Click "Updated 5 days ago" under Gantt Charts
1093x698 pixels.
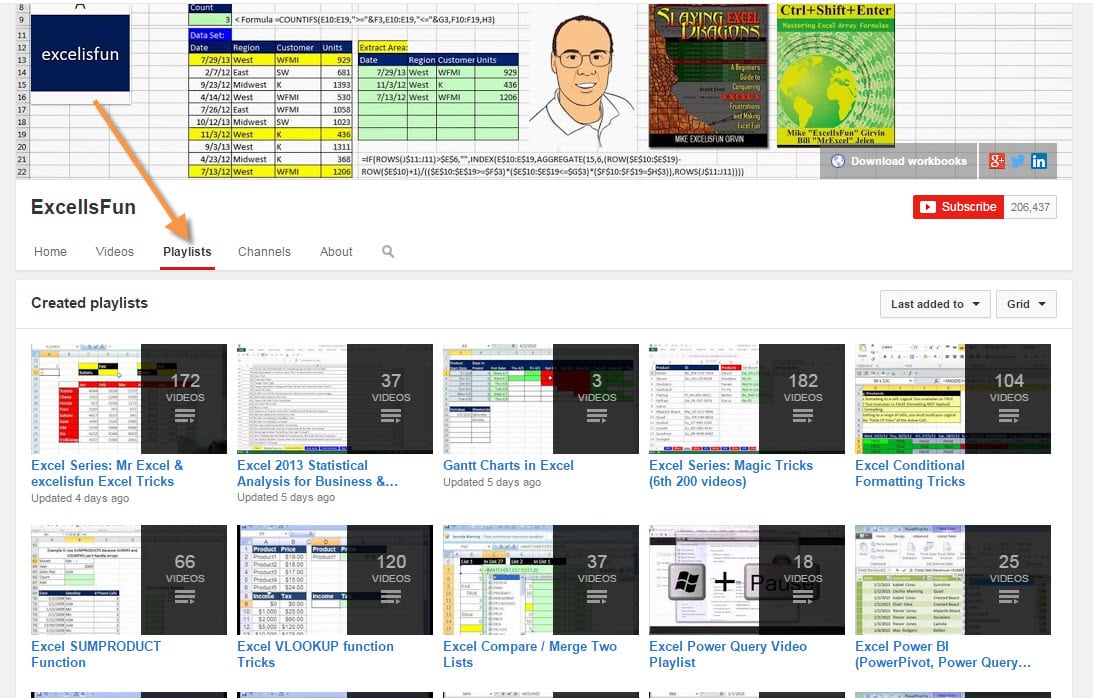click(492, 483)
